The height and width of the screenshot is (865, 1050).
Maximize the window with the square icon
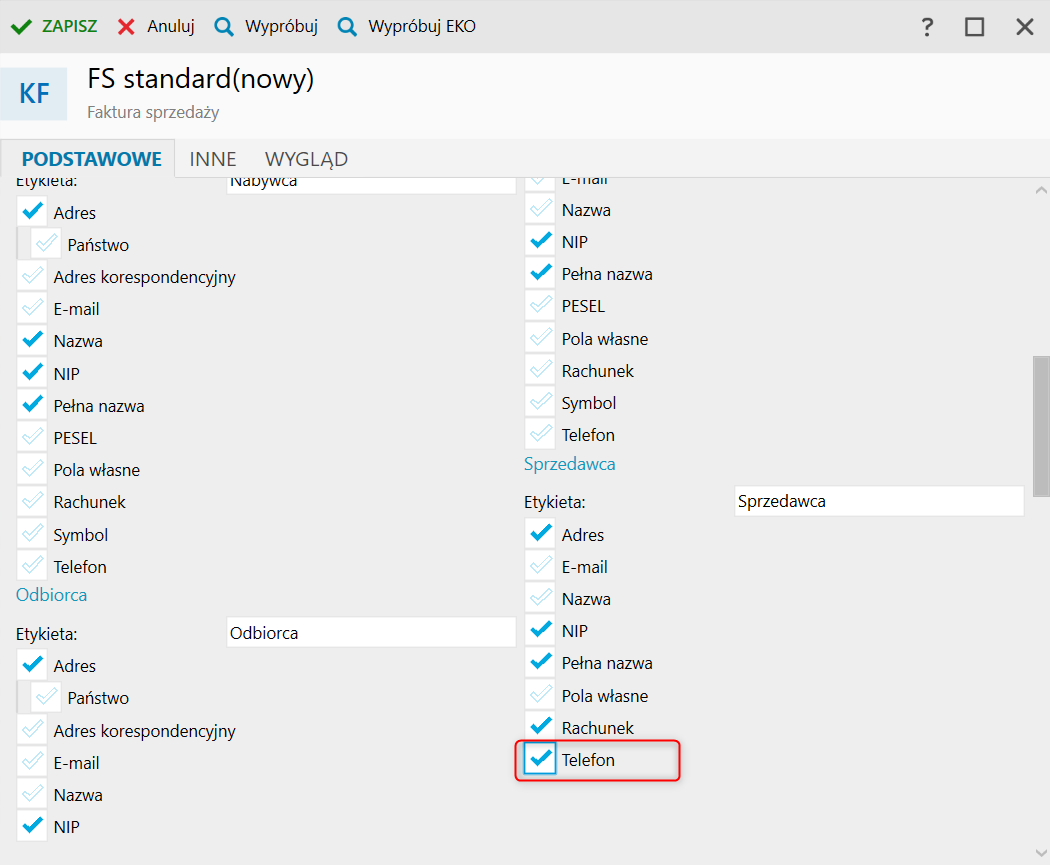coord(975,27)
